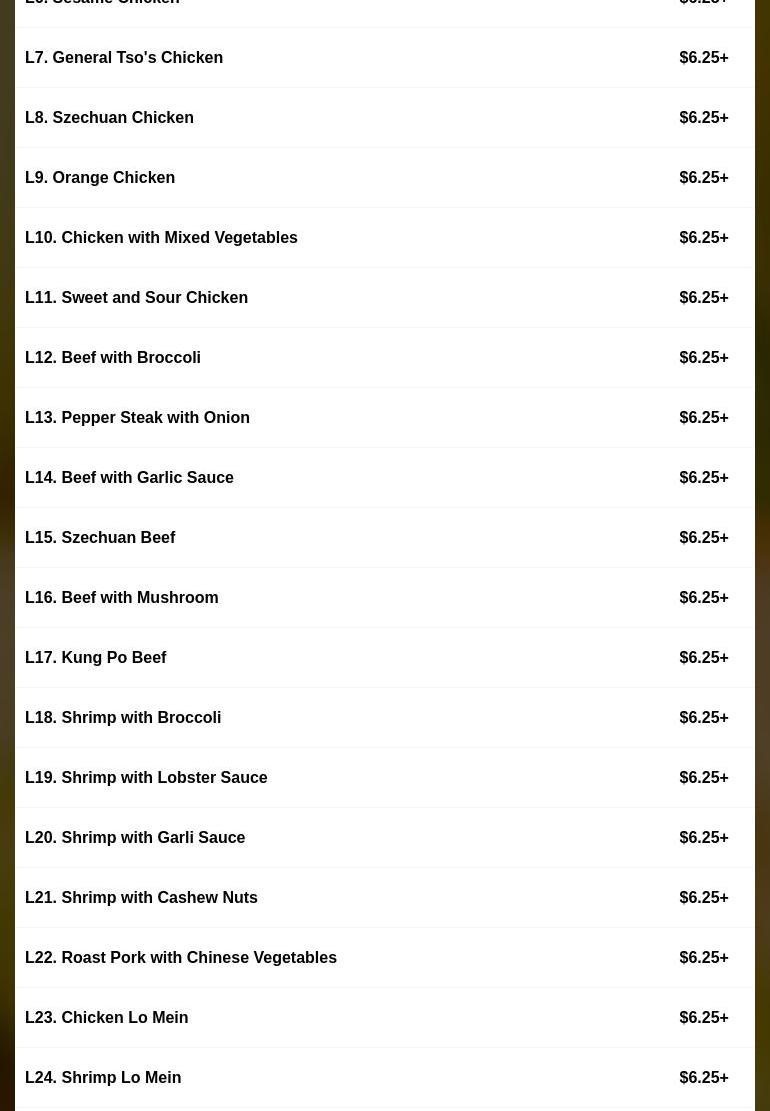Select L19. Shrimp with Lobster Sauce
Viewport: 770px width, 1111px height.
coord(146,778)
